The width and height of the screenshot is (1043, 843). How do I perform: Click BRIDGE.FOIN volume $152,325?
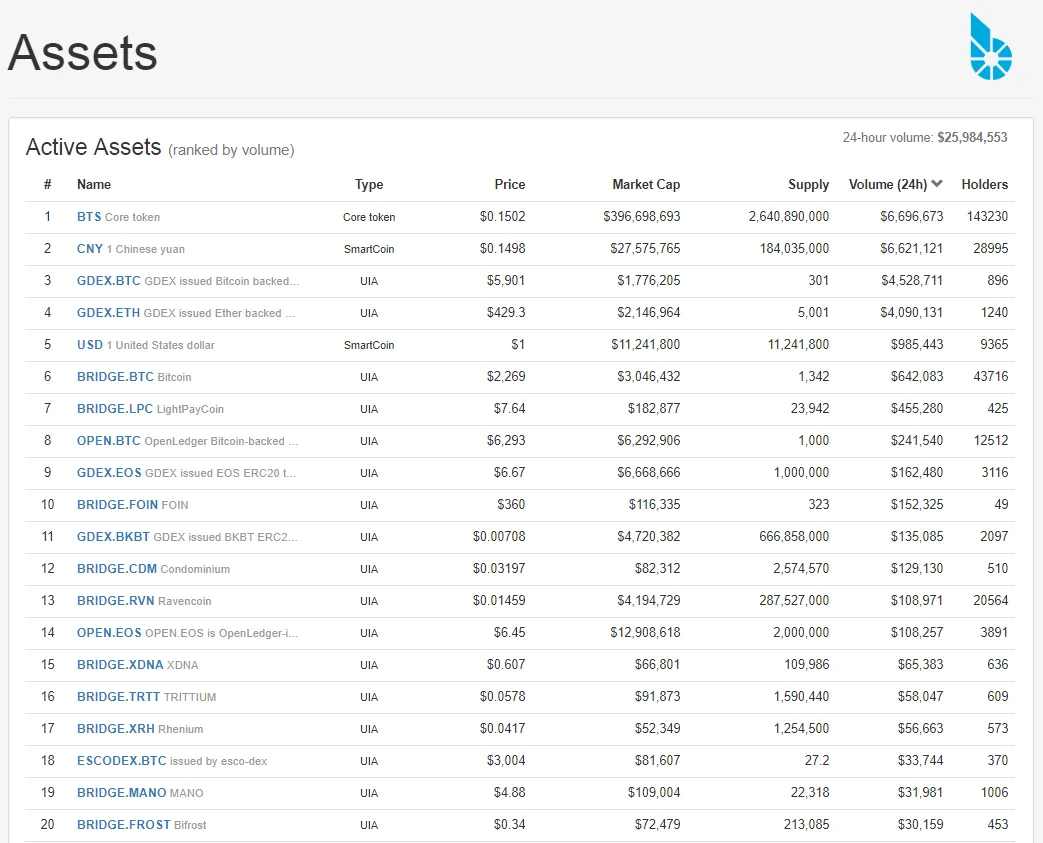tap(917, 504)
